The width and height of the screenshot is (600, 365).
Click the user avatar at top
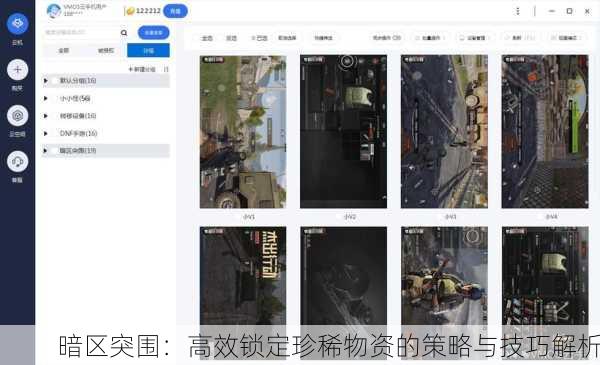[54, 11]
